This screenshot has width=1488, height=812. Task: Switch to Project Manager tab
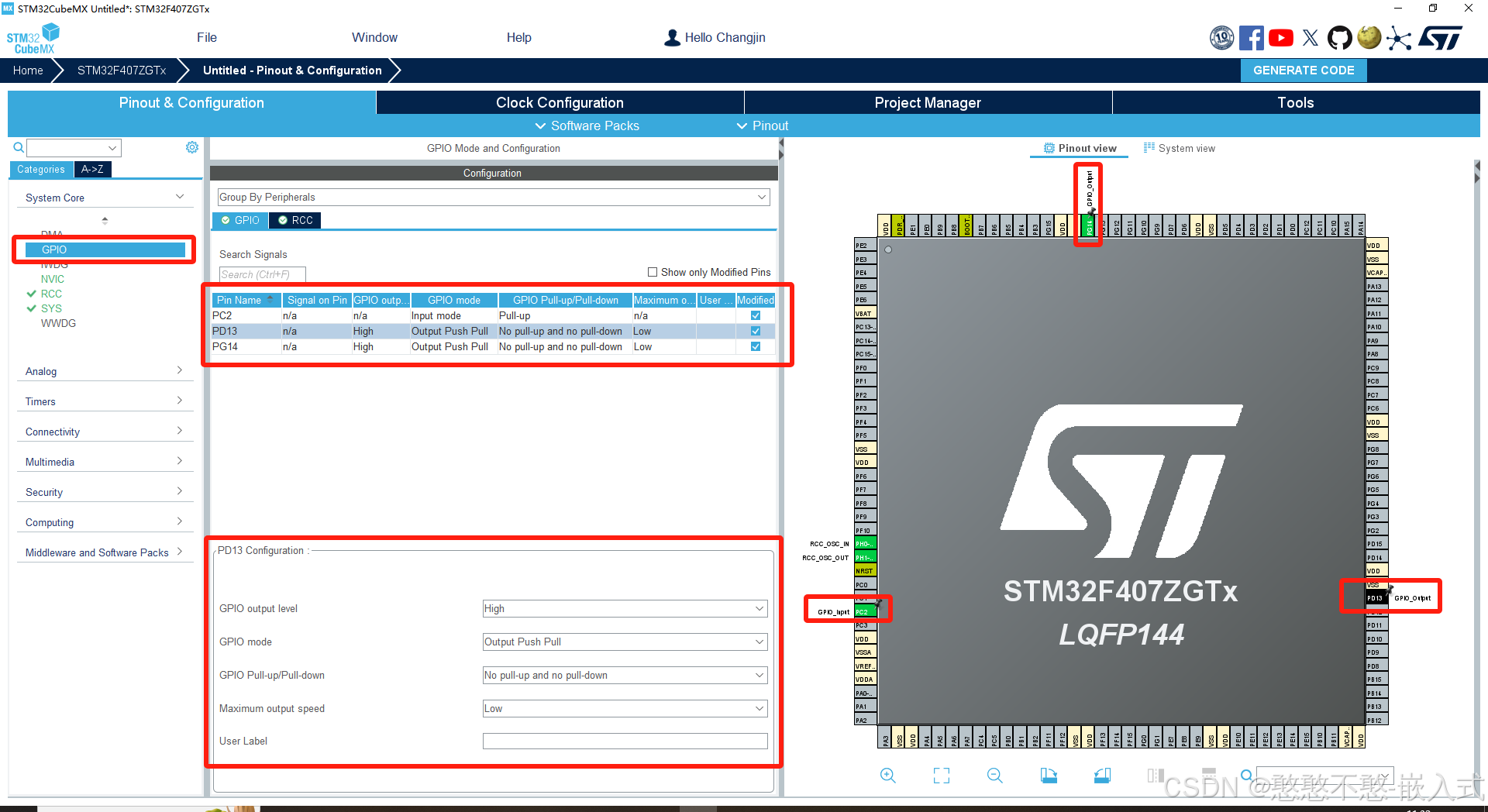(x=928, y=102)
